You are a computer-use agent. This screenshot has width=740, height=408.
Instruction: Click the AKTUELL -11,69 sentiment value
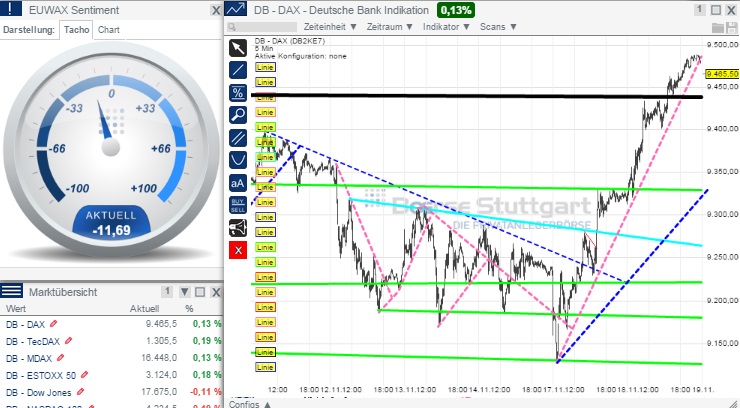[111, 223]
